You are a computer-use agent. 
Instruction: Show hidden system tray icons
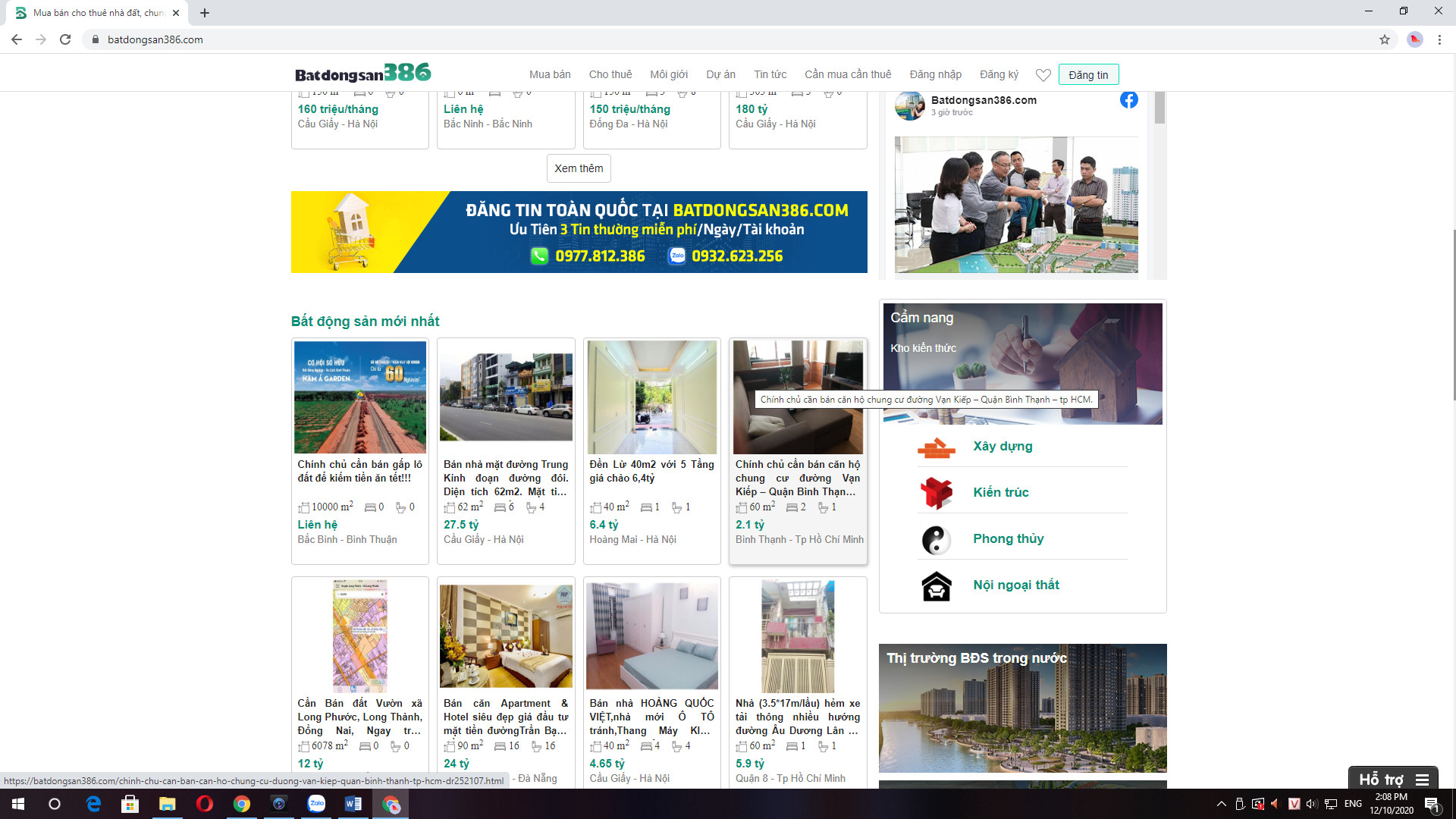pos(1221,804)
